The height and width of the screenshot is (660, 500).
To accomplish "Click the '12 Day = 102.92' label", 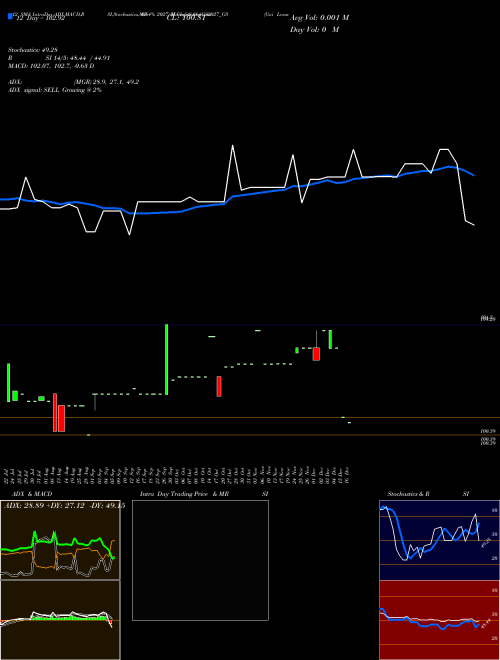I will pos(39,18).
